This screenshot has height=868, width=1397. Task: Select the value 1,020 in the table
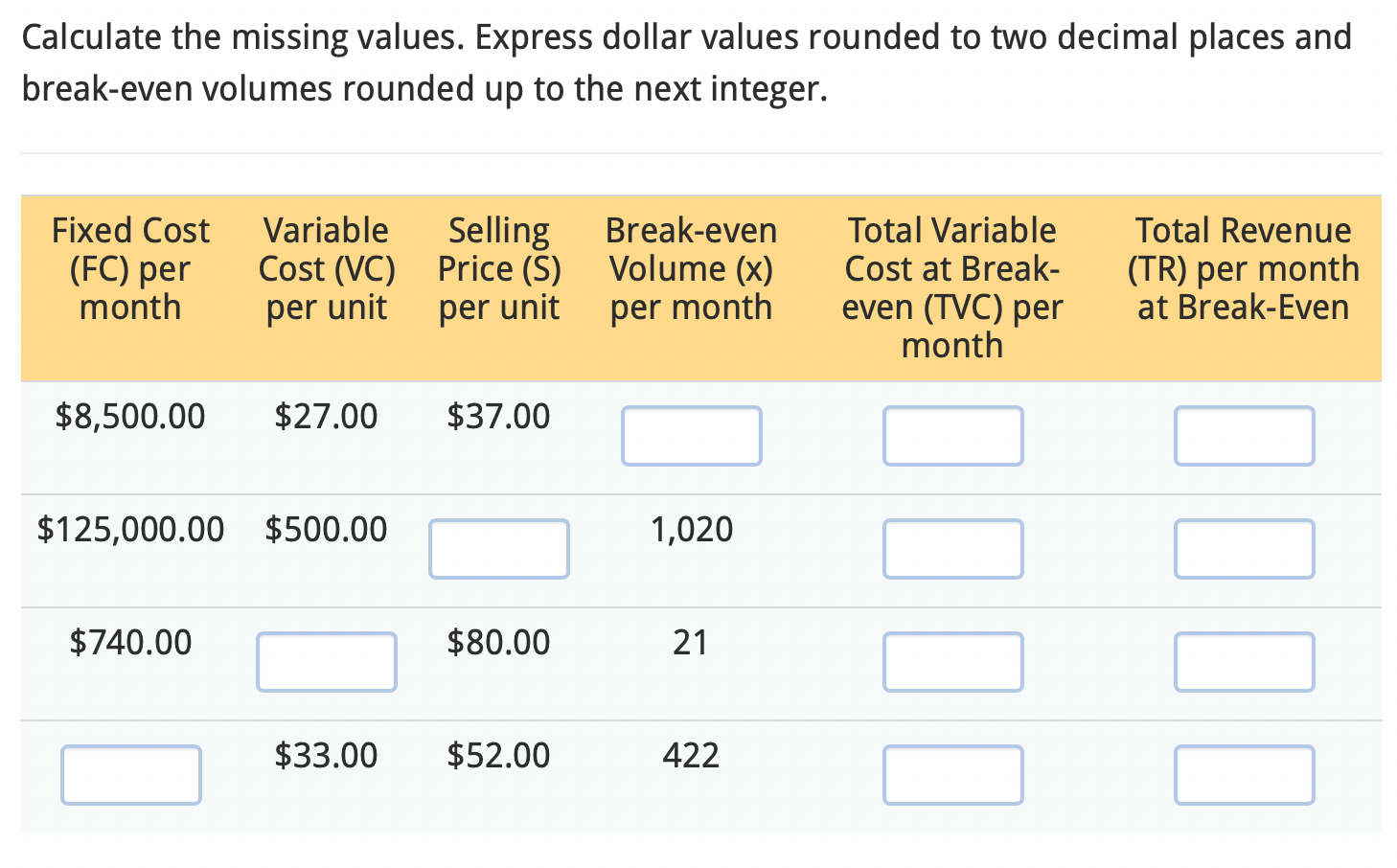(x=692, y=529)
